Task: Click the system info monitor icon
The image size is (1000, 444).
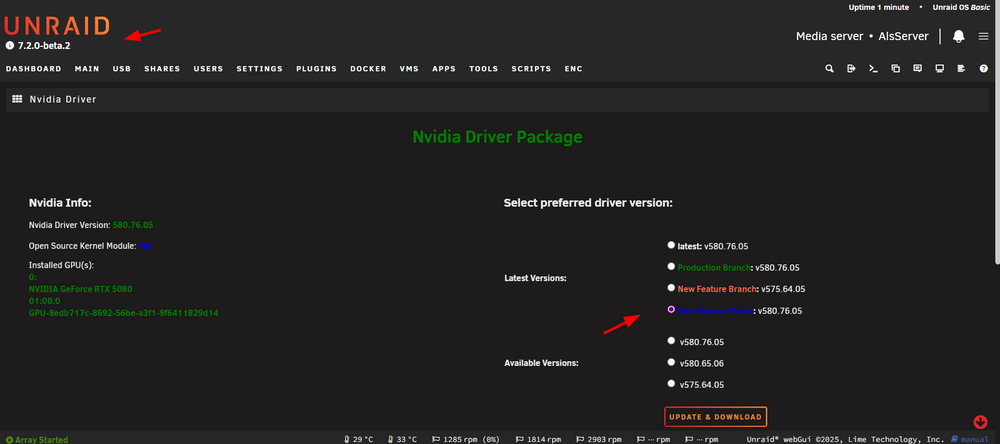Action: point(939,69)
